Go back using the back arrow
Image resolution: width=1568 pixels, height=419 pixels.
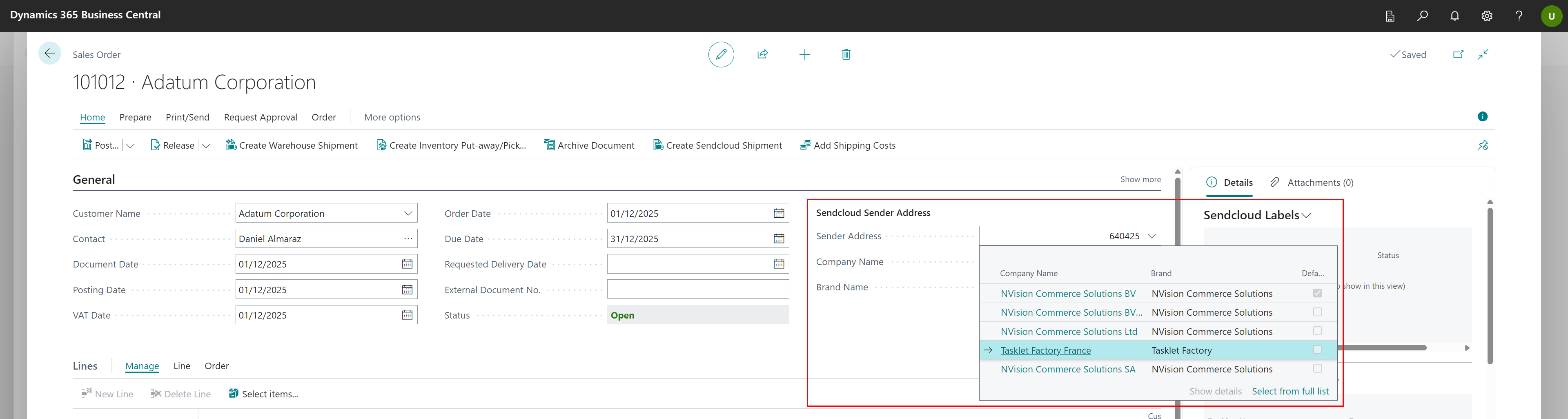click(x=50, y=53)
